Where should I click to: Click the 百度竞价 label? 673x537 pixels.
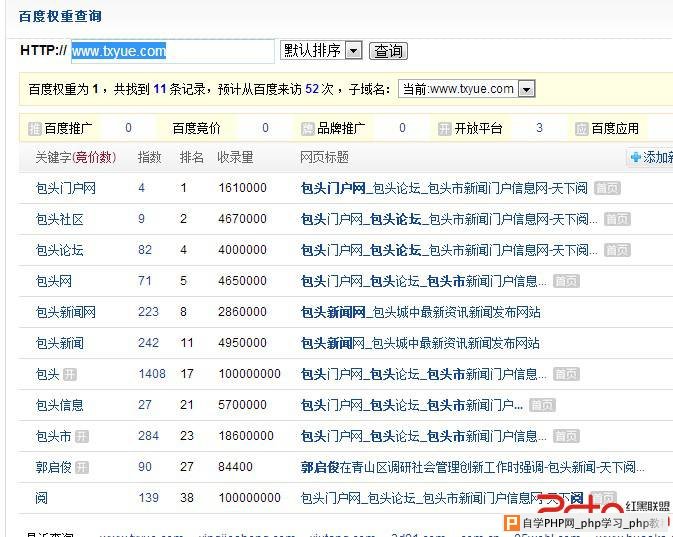196,128
